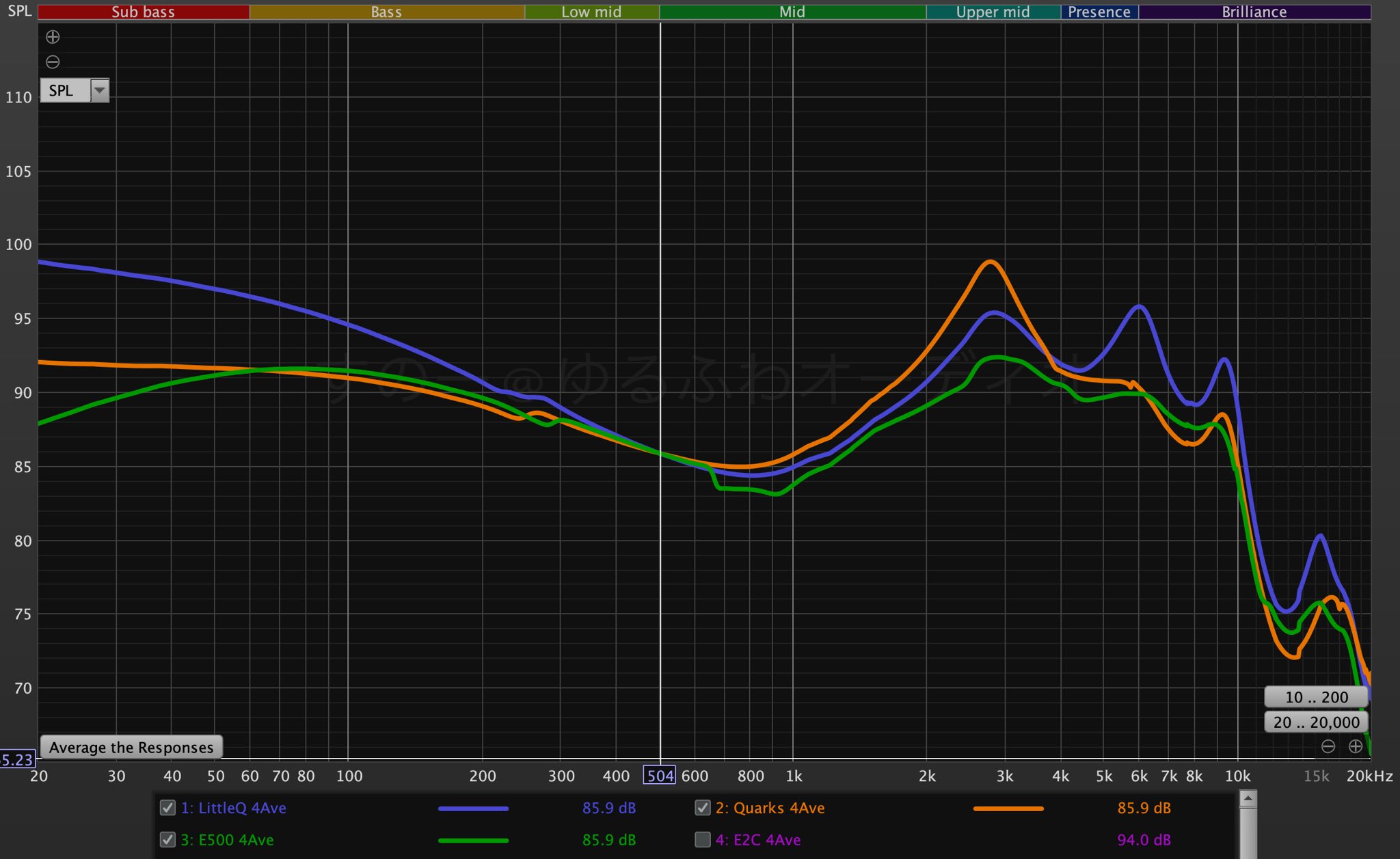Screen dimensions: 1400x859
Task: Click the Sub bass band label
Action: 144,12
